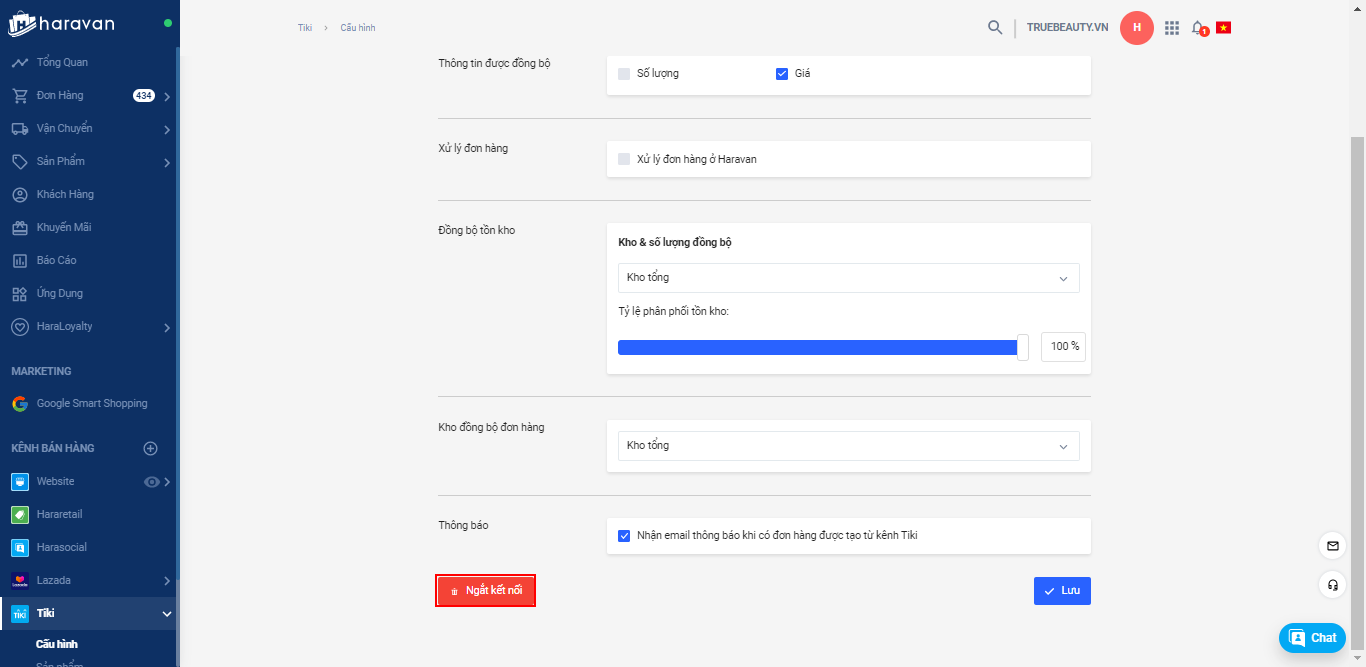1366x667 pixels.
Task: Add a sales channel with plus icon
Action: coord(151,448)
